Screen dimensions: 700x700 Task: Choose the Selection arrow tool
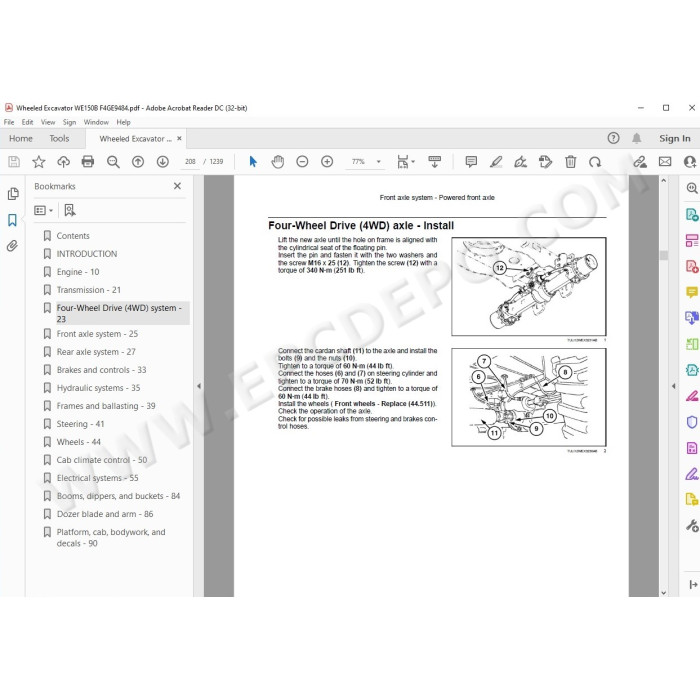253,162
